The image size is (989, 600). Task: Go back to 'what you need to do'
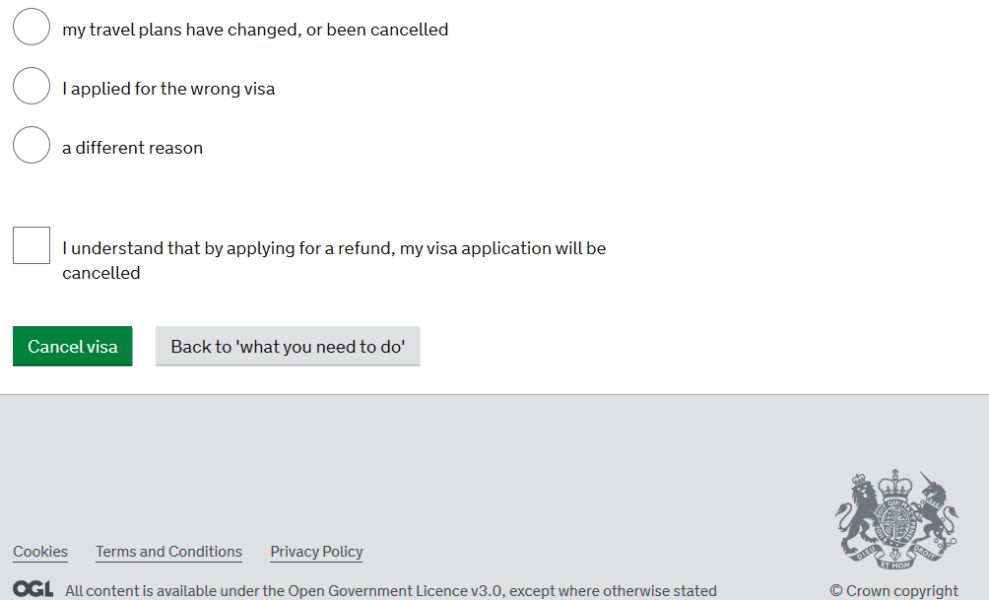tap(288, 346)
